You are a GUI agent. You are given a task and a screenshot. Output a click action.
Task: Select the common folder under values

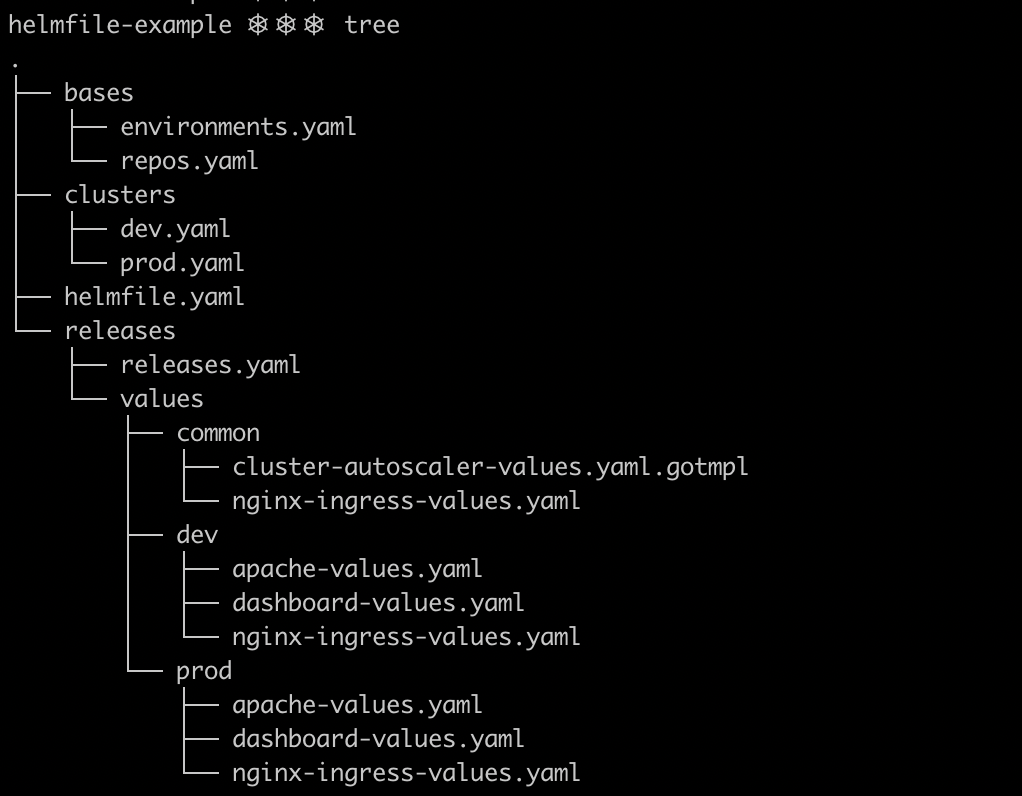click(218, 432)
